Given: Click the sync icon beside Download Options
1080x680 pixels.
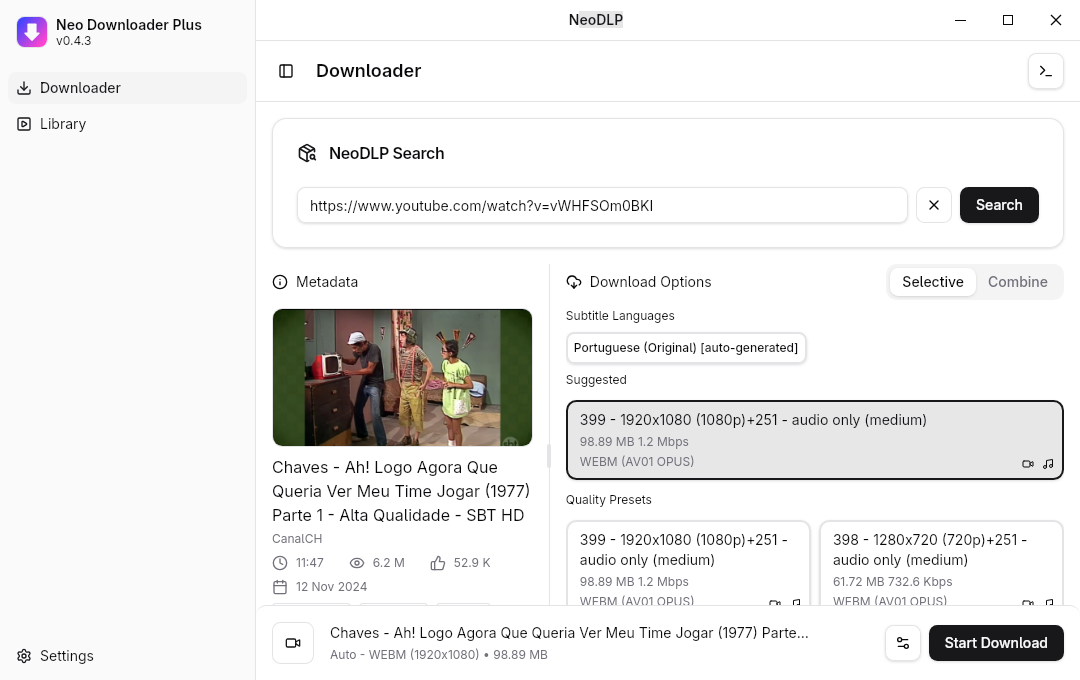Looking at the screenshot, I should click(x=573, y=282).
